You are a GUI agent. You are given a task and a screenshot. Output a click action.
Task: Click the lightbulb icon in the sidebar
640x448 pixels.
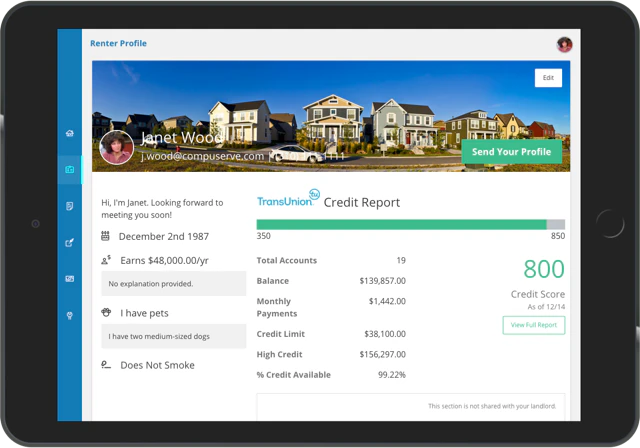click(69, 315)
